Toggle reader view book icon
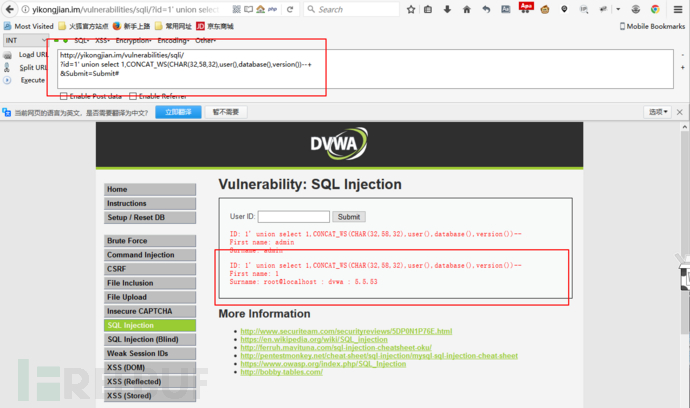The width and height of the screenshot is (690, 408). [x=249, y=9]
